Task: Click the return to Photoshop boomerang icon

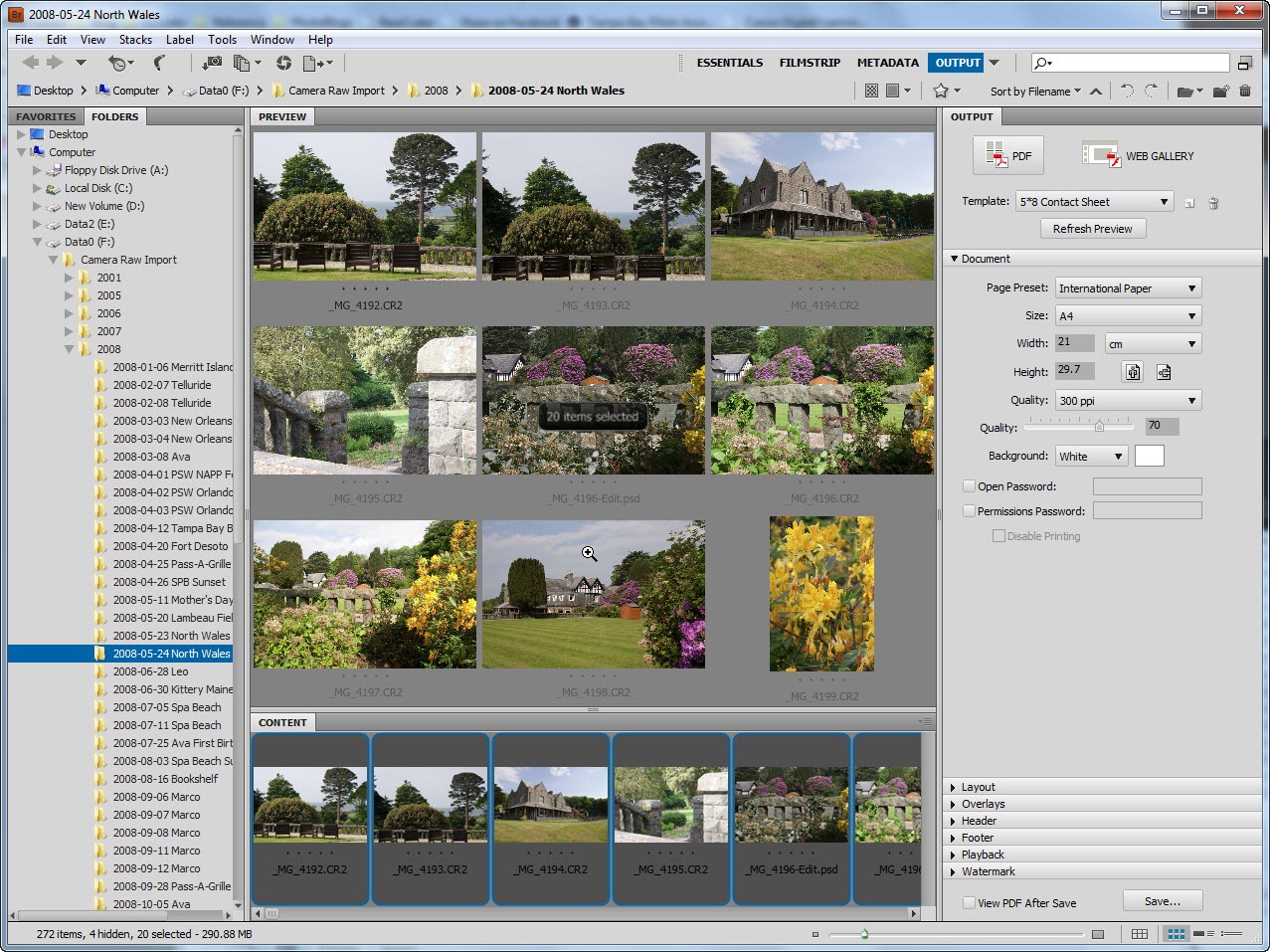Action: pyautogui.click(x=160, y=63)
